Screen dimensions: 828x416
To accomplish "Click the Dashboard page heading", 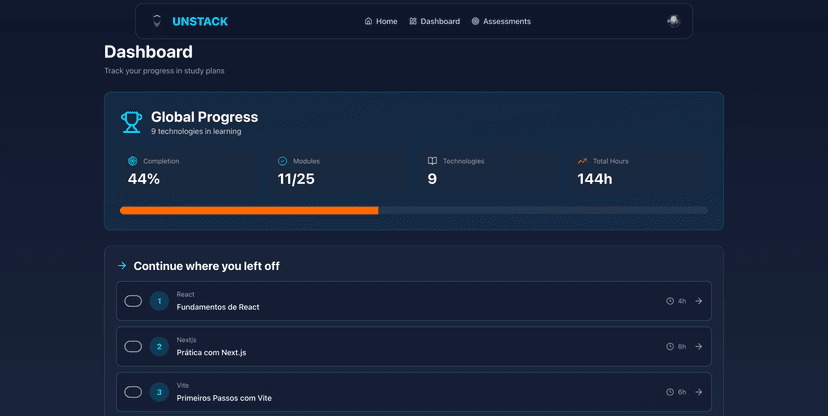I will coord(148,52).
